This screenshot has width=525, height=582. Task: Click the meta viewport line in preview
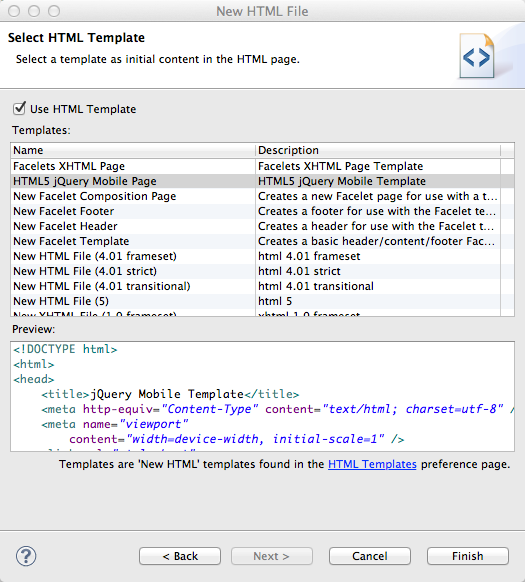[x=115, y=424]
